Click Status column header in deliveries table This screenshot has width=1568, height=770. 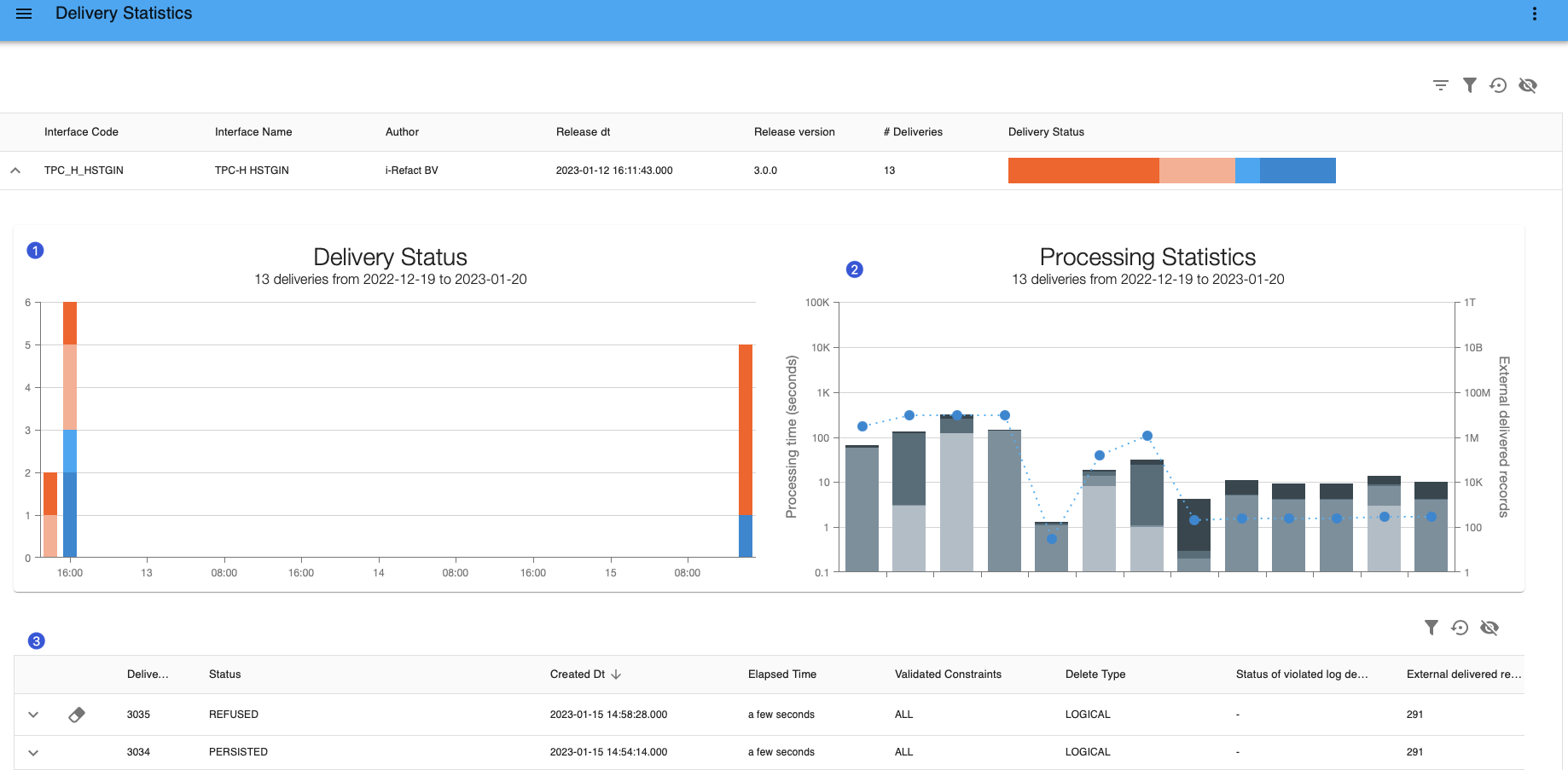pyautogui.click(x=224, y=674)
